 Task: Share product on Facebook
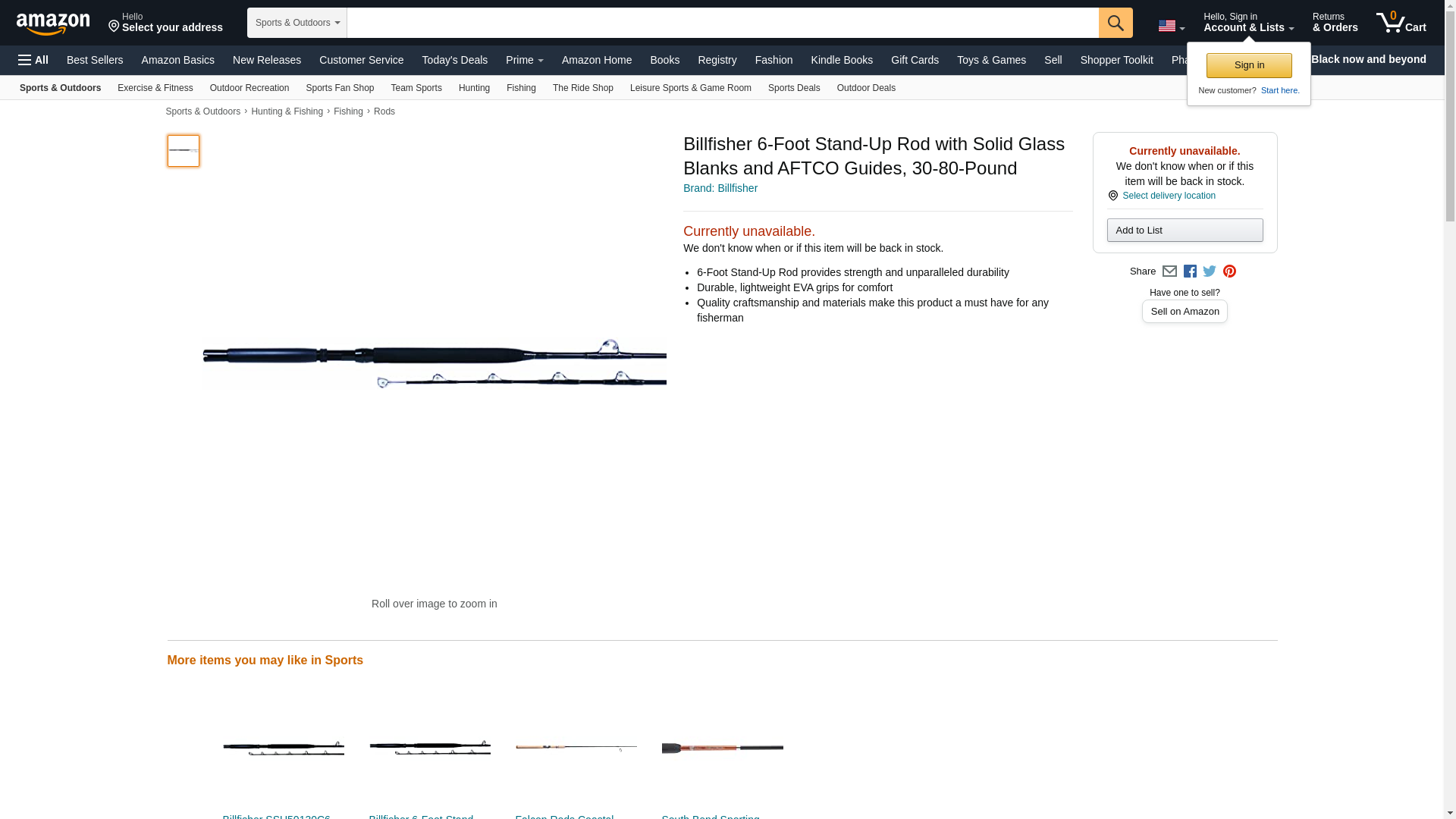pyautogui.click(x=1190, y=271)
